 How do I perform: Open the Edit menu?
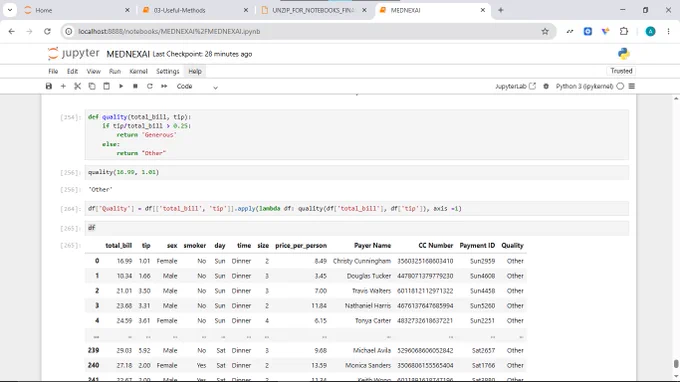point(72,72)
